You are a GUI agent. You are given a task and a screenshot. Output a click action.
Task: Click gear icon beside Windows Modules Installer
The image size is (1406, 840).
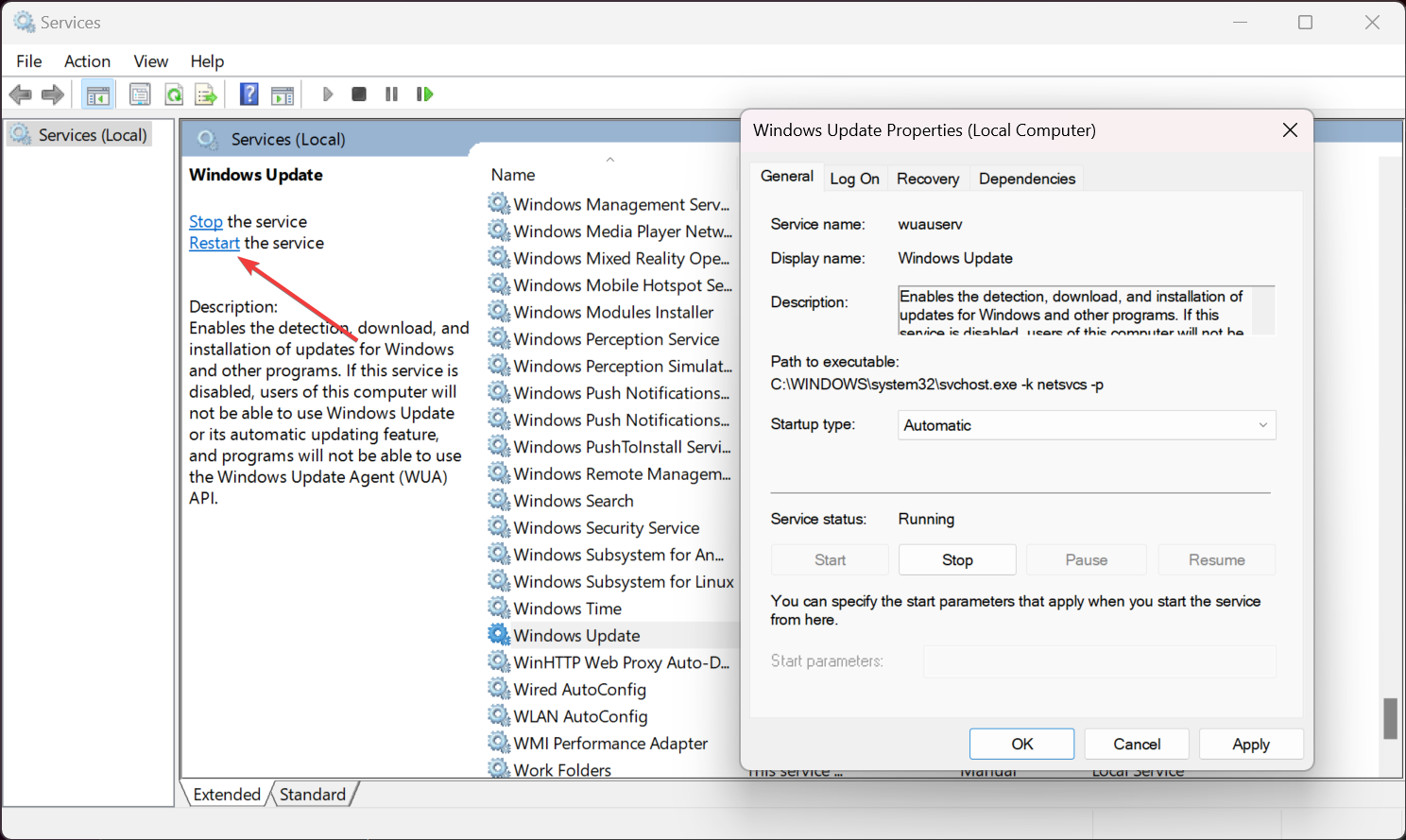(499, 311)
